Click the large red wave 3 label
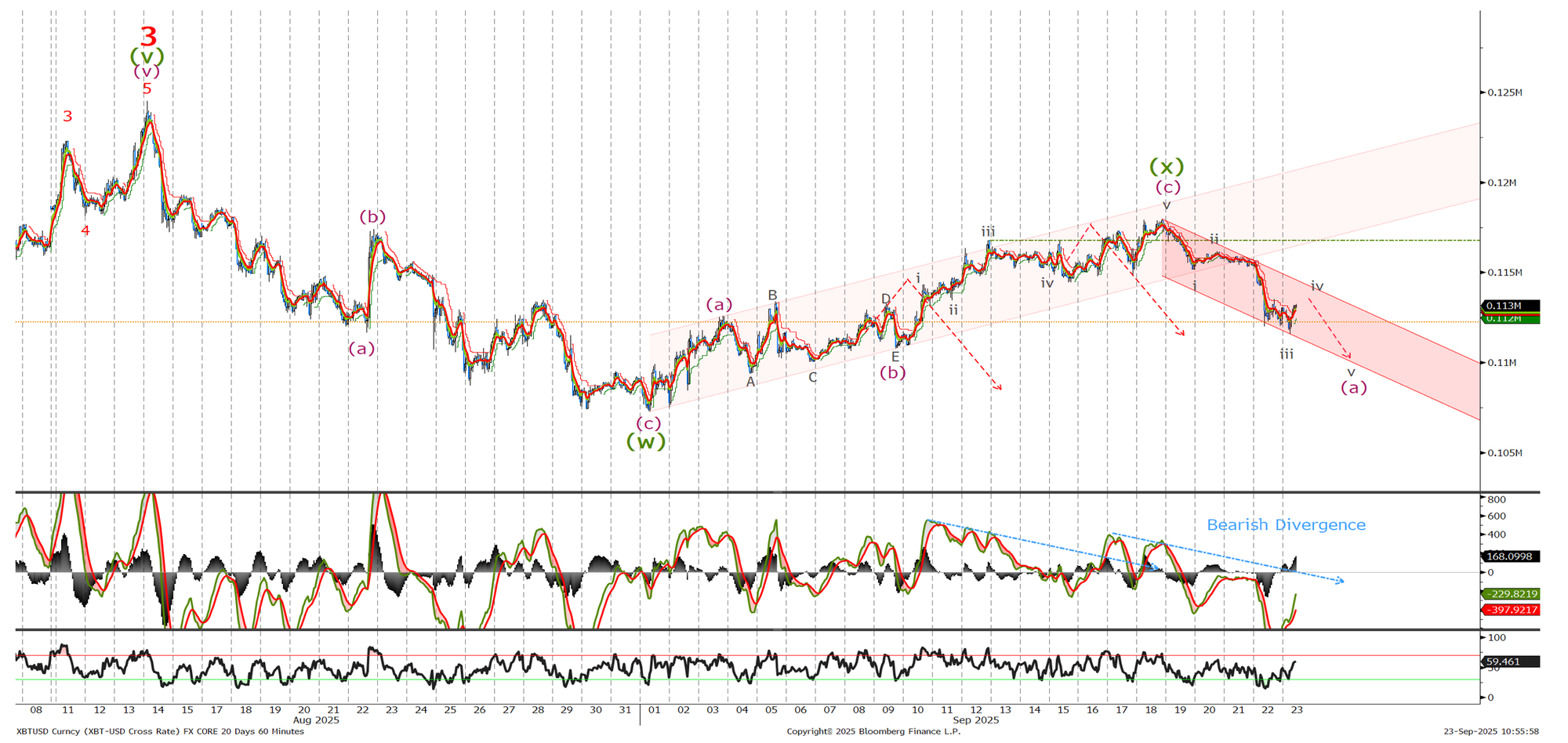 click(x=147, y=35)
